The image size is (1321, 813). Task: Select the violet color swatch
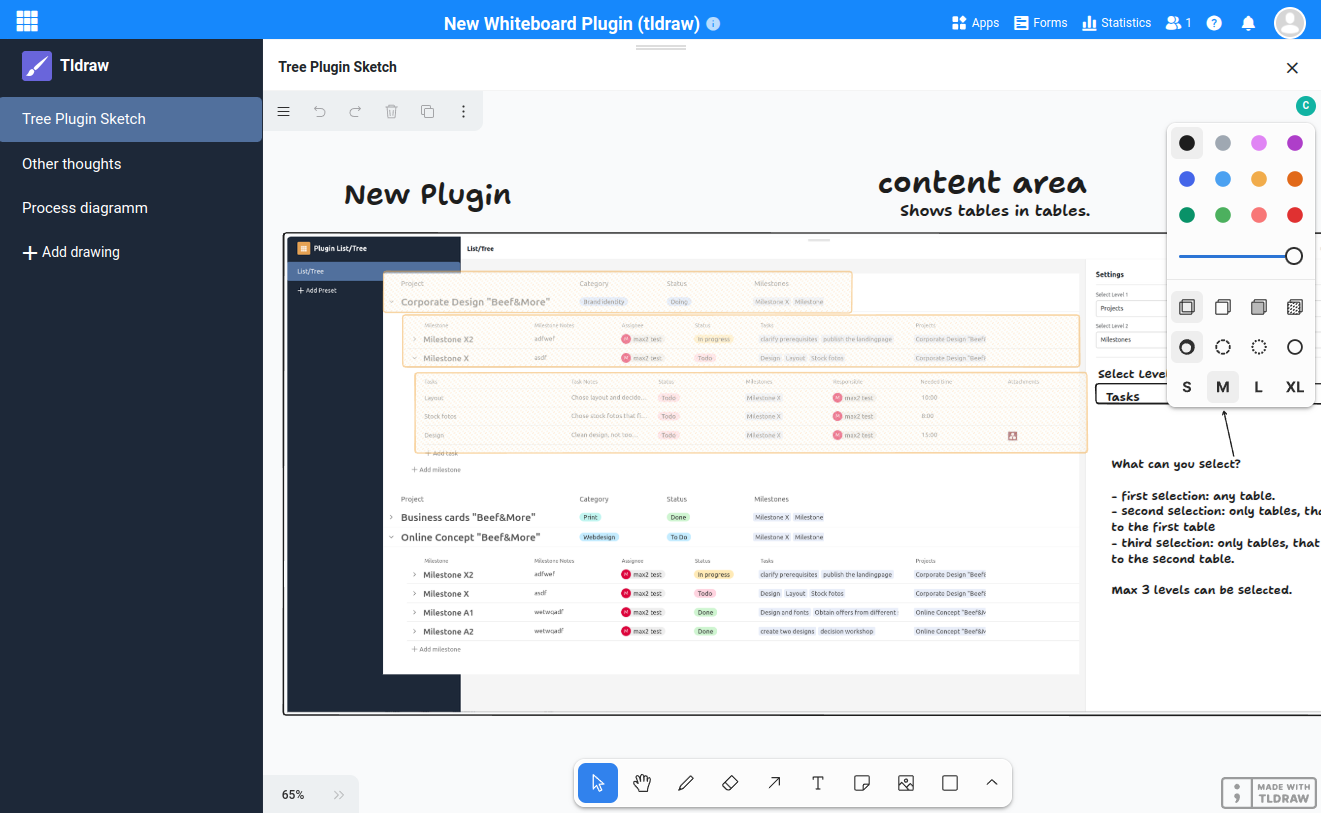click(x=1295, y=143)
